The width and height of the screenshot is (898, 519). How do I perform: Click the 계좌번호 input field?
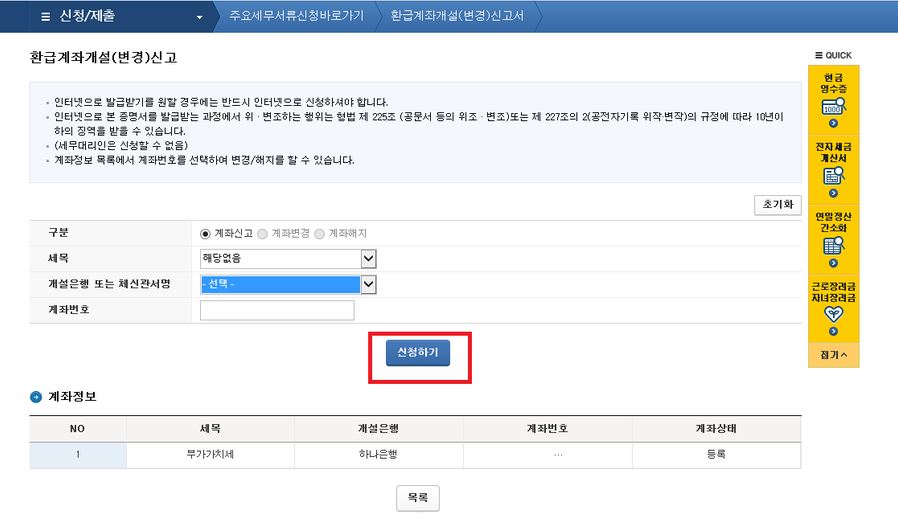[277, 310]
